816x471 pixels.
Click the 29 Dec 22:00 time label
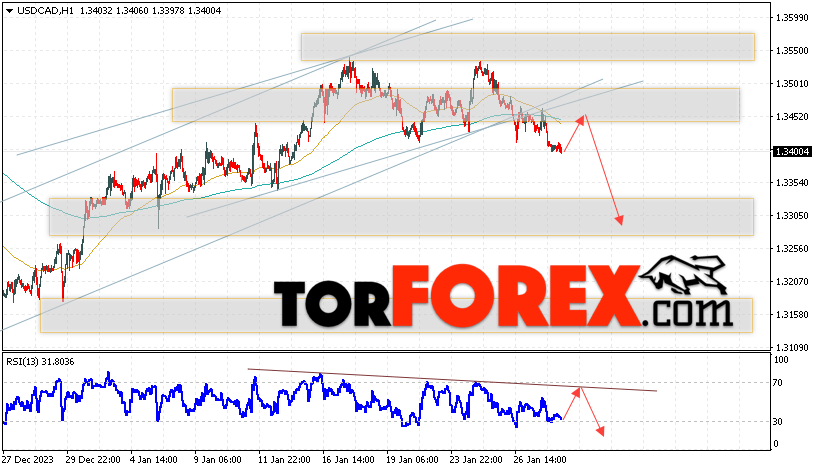93,460
